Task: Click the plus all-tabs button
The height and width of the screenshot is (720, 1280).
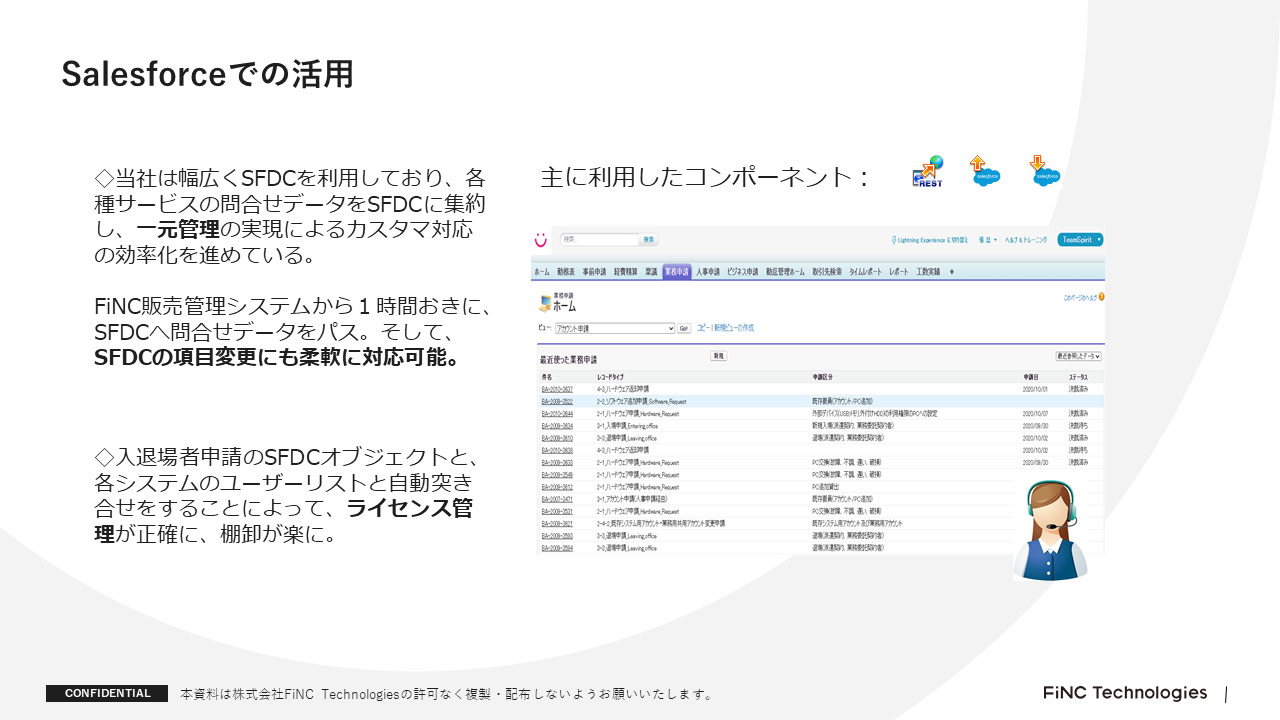Action: [951, 271]
